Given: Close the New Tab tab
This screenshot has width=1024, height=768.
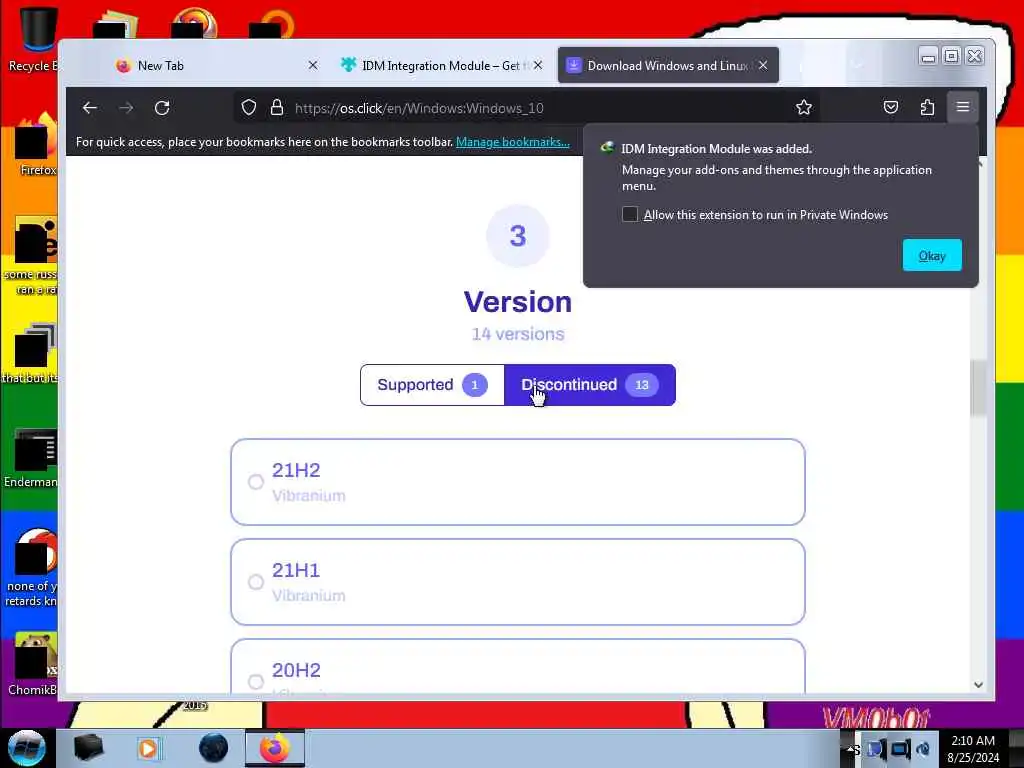Looking at the screenshot, I should click(x=313, y=65).
